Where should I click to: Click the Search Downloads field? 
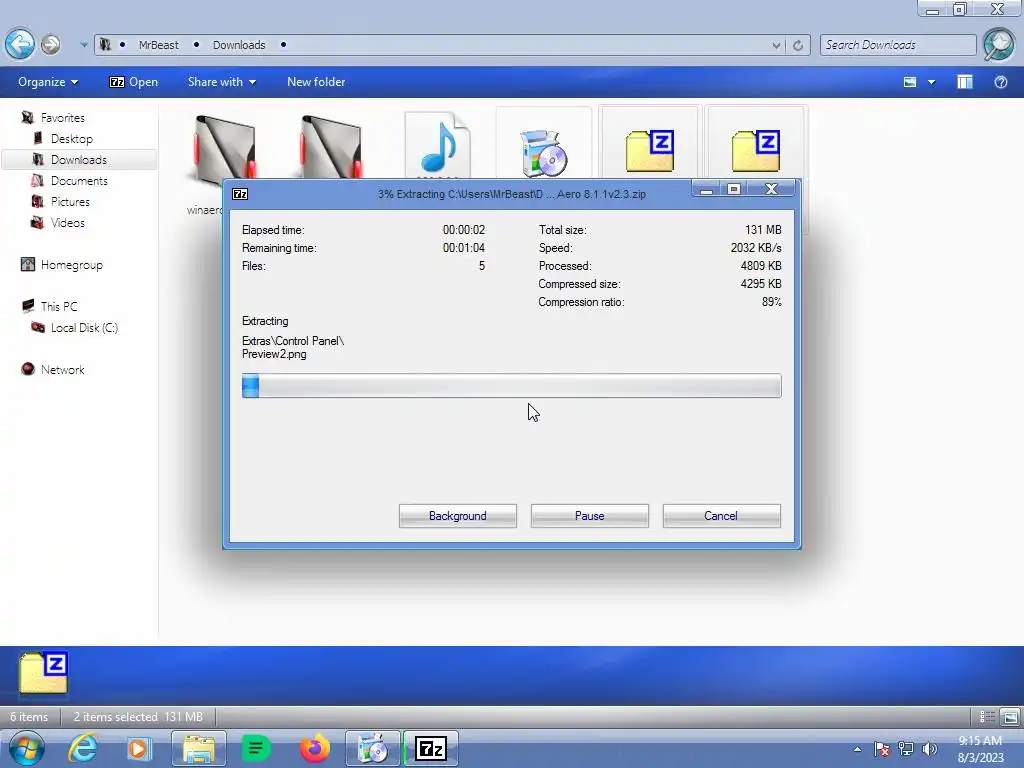pos(898,45)
